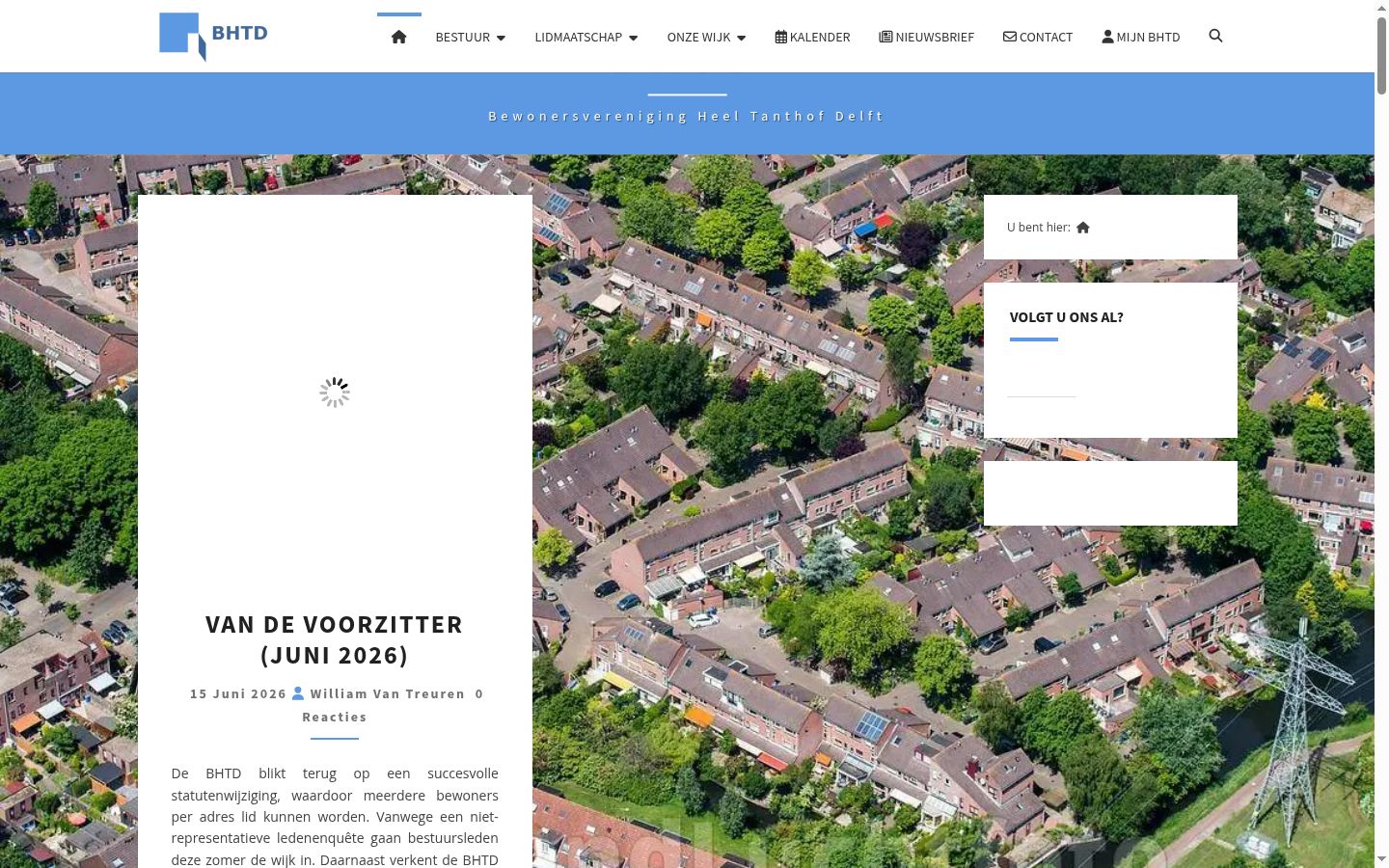The image size is (1389, 868).
Task: Open the Kalender menu item
Action: (812, 37)
